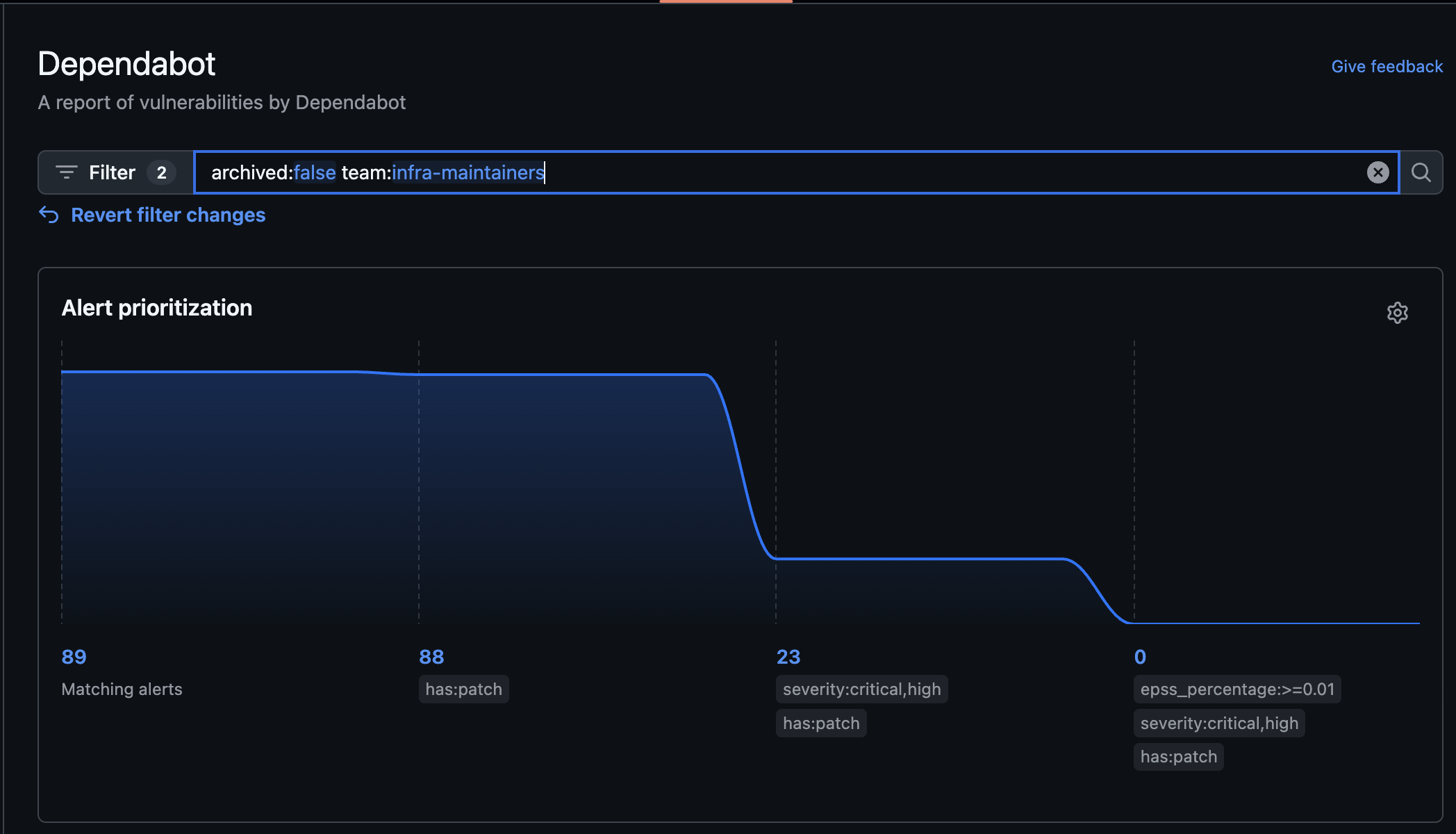Open Alert prioritization settings gear
Screen dimensions: 1456x834
pyautogui.click(x=1397, y=313)
